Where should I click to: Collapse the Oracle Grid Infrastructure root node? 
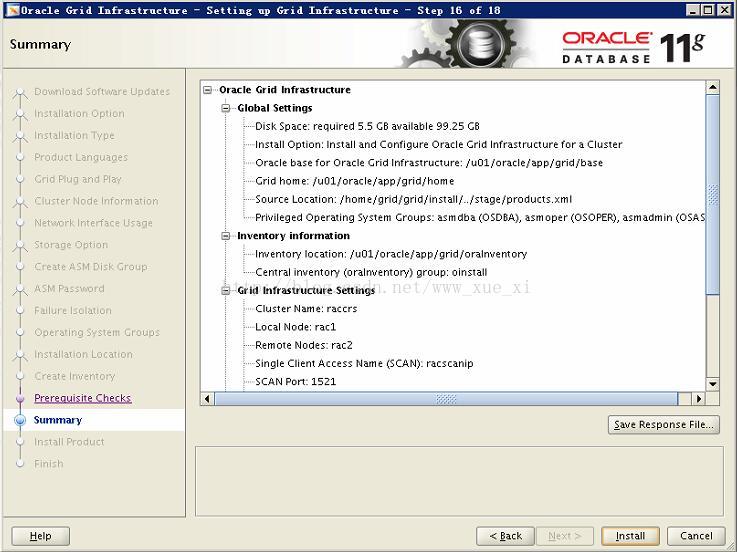pos(207,90)
